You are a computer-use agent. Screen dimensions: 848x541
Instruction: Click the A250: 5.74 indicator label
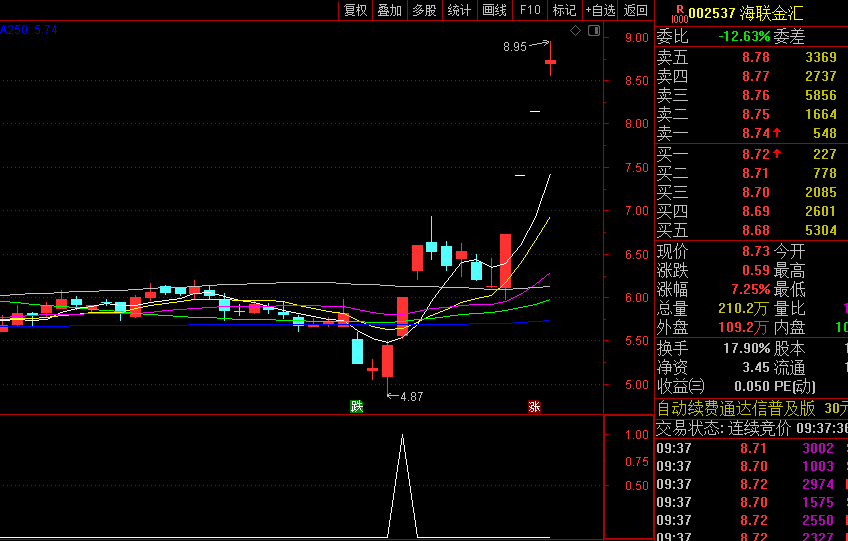(29, 30)
